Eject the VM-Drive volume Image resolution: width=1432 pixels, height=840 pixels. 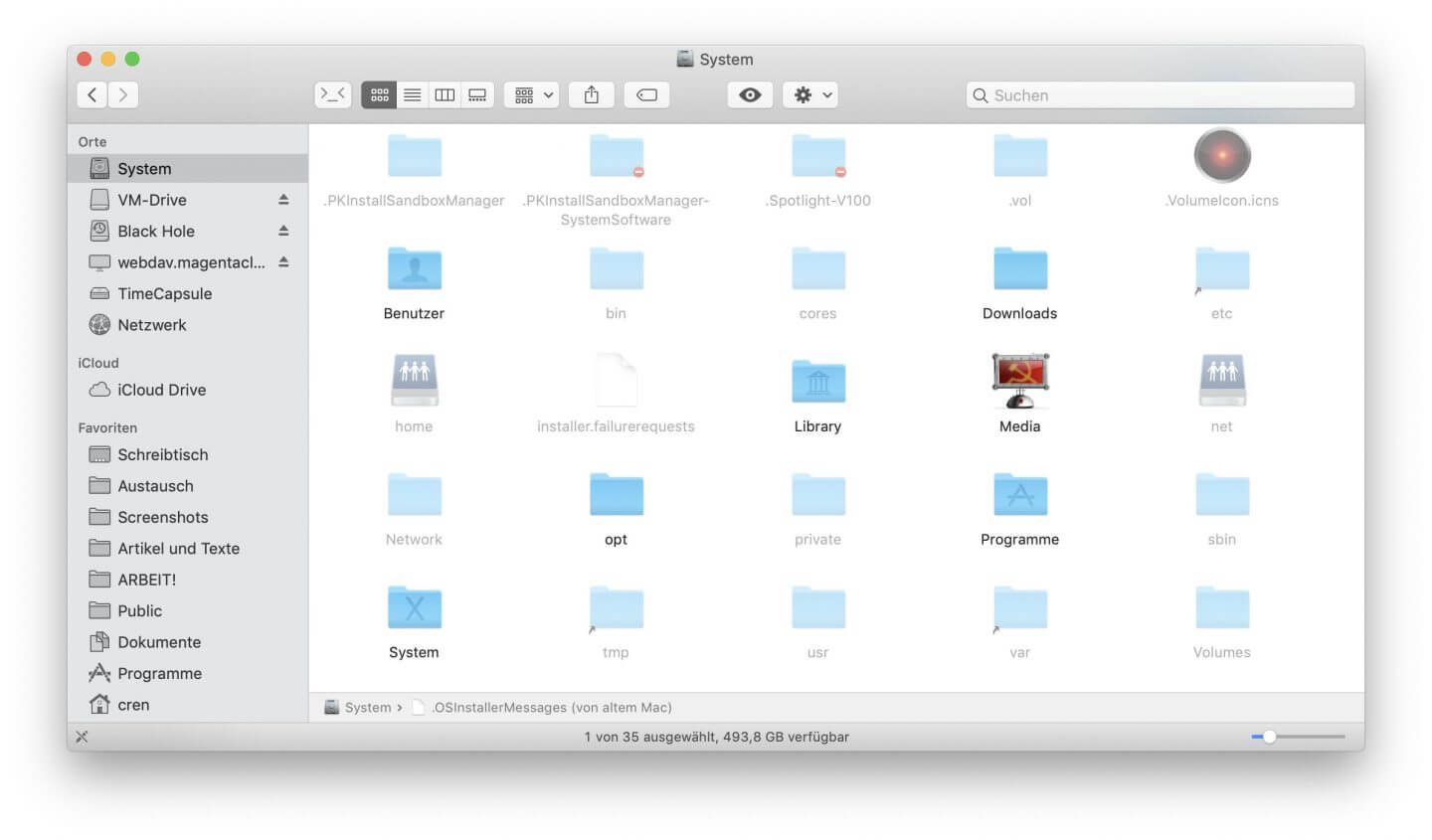pos(283,200)
